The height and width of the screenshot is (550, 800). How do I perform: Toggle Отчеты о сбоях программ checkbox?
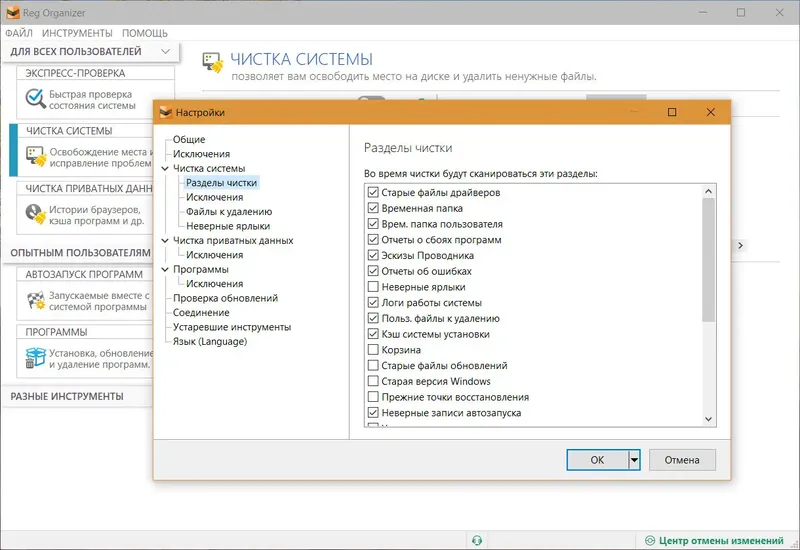(373, 240)
